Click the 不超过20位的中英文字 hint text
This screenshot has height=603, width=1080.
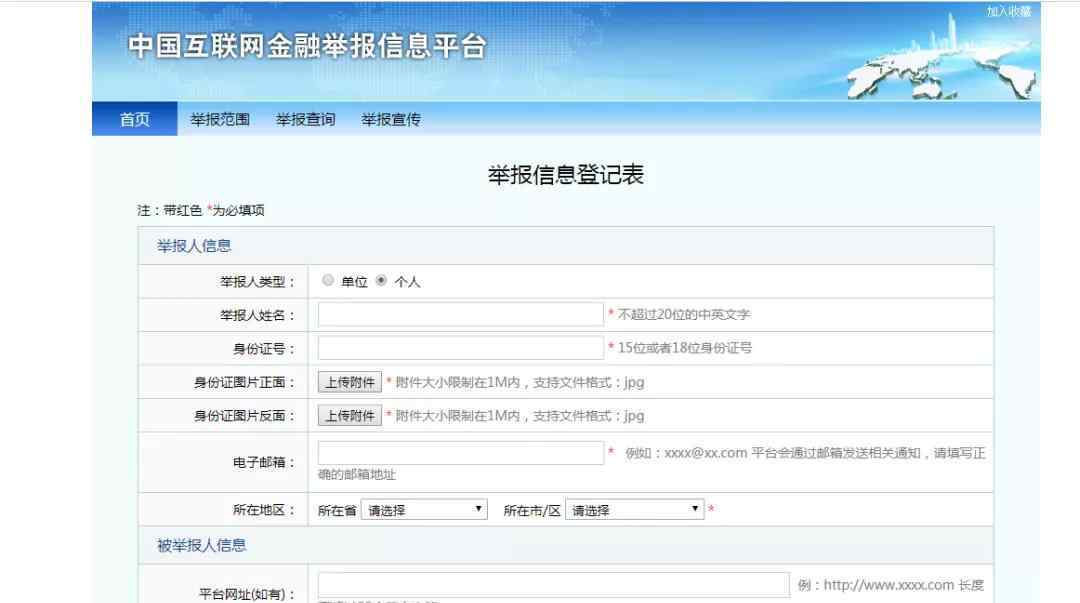[x=684, y=314]
